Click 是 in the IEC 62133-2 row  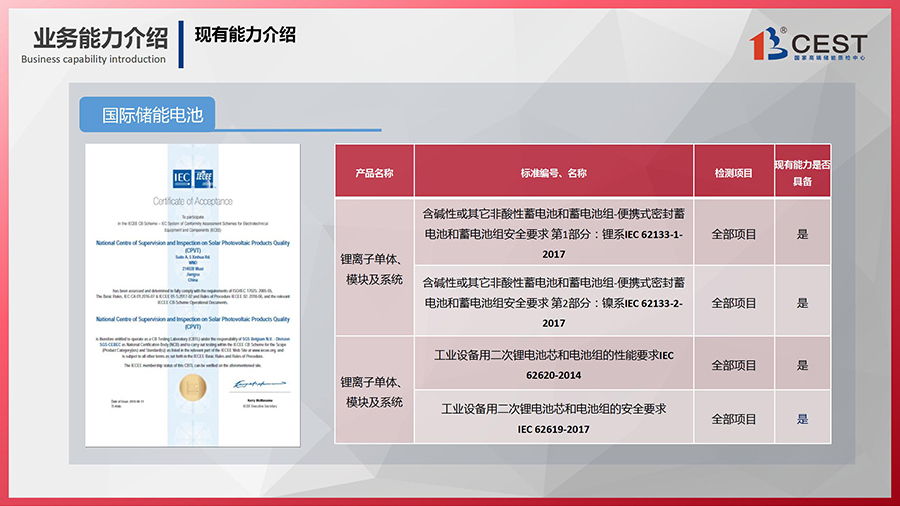[802, 303]
